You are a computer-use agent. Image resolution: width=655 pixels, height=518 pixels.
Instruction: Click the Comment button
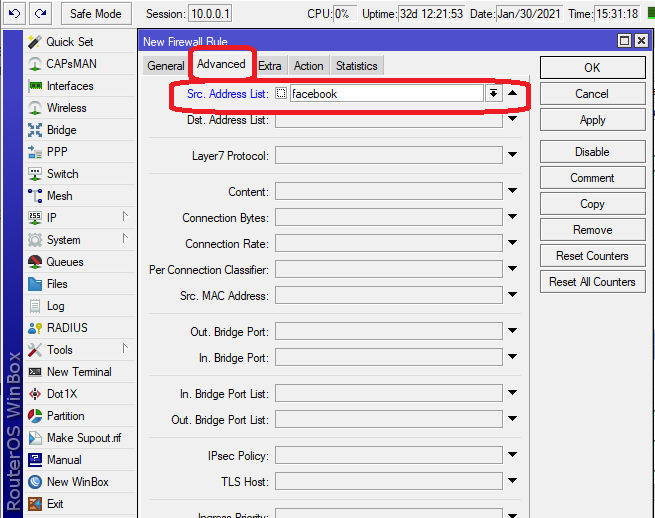point(592,178)
